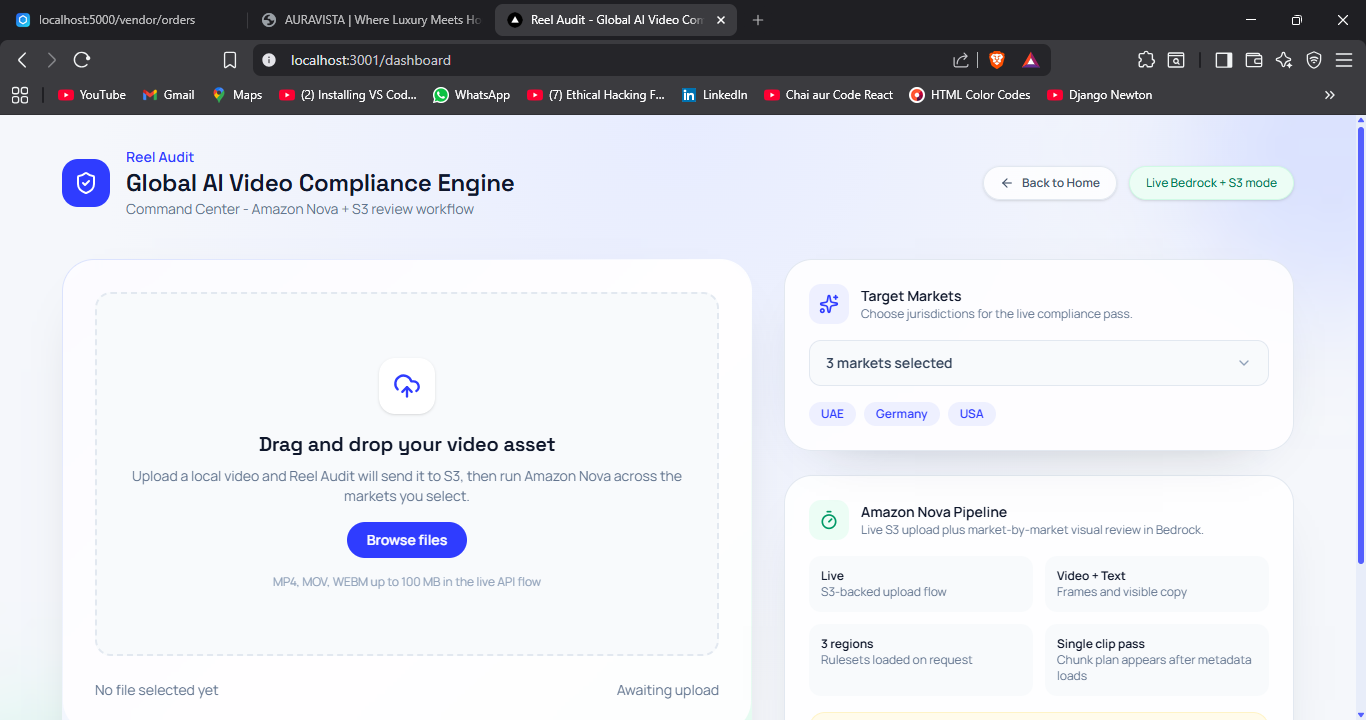The height and width of the screenshot is (720, 1366).
Task: Click "Drag and drop your video asset" text
Action: click(x=407, y=444)
